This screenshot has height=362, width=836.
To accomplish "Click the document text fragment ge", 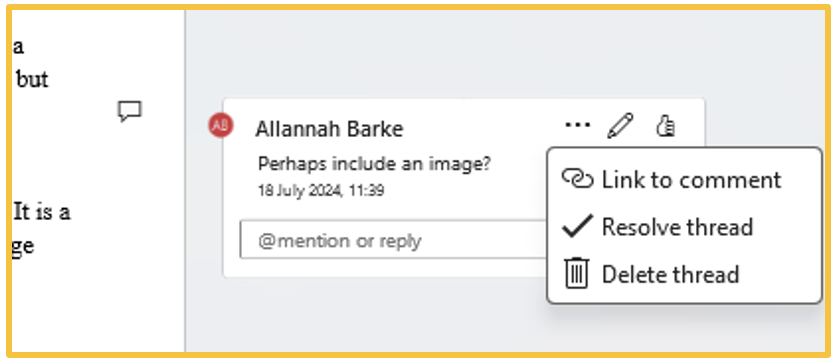I will (23, 247).
